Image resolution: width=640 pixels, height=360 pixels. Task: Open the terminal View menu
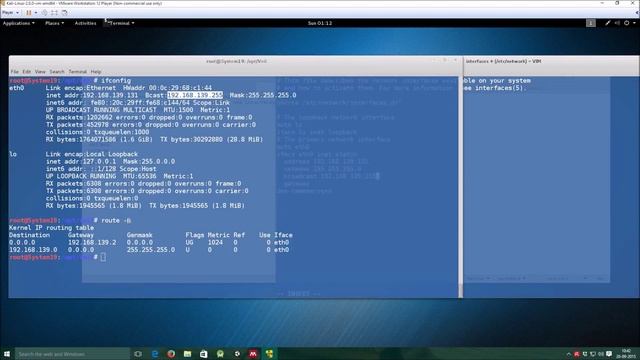tap(40, 71)
